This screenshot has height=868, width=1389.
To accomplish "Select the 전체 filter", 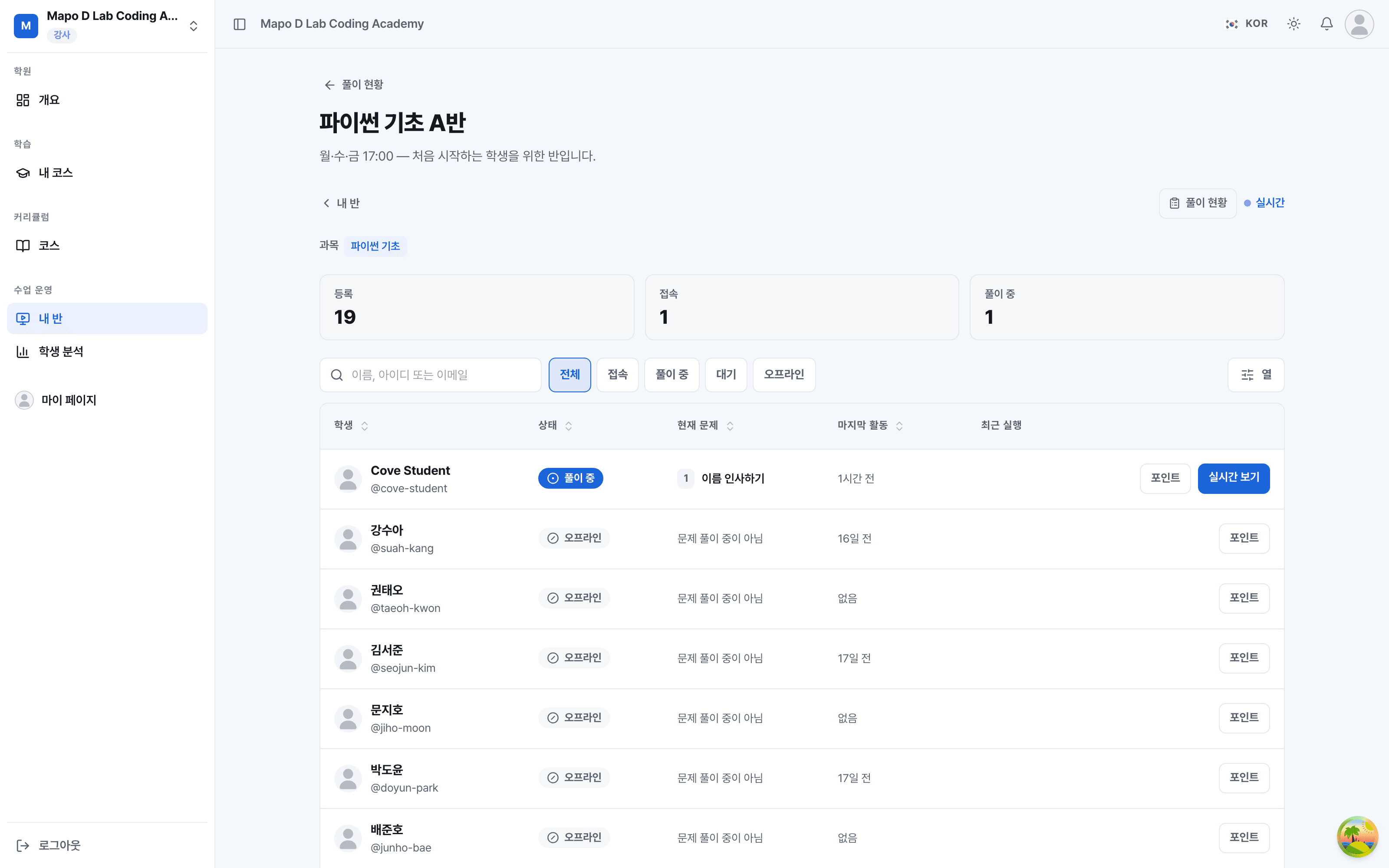I will coord(569,375).
